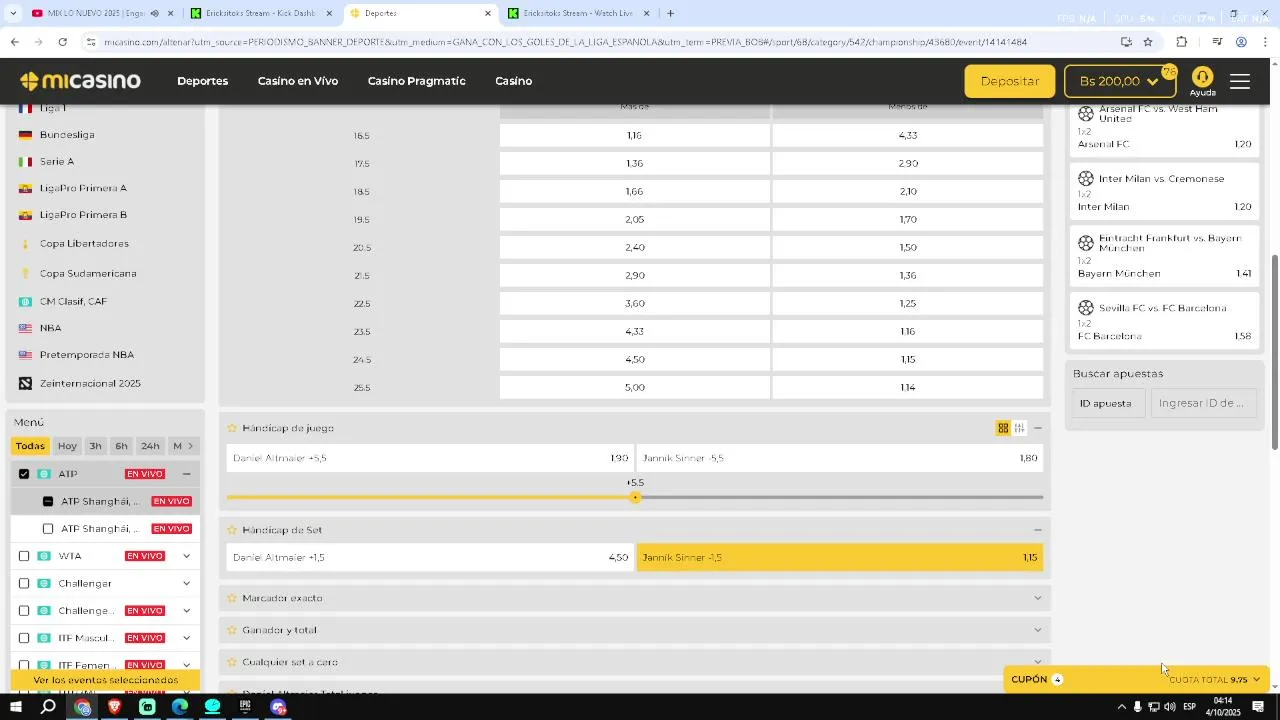The image size is (1280, 720).
Task: Open the Casino en Vivo menu item
Action: pos(298,81)
